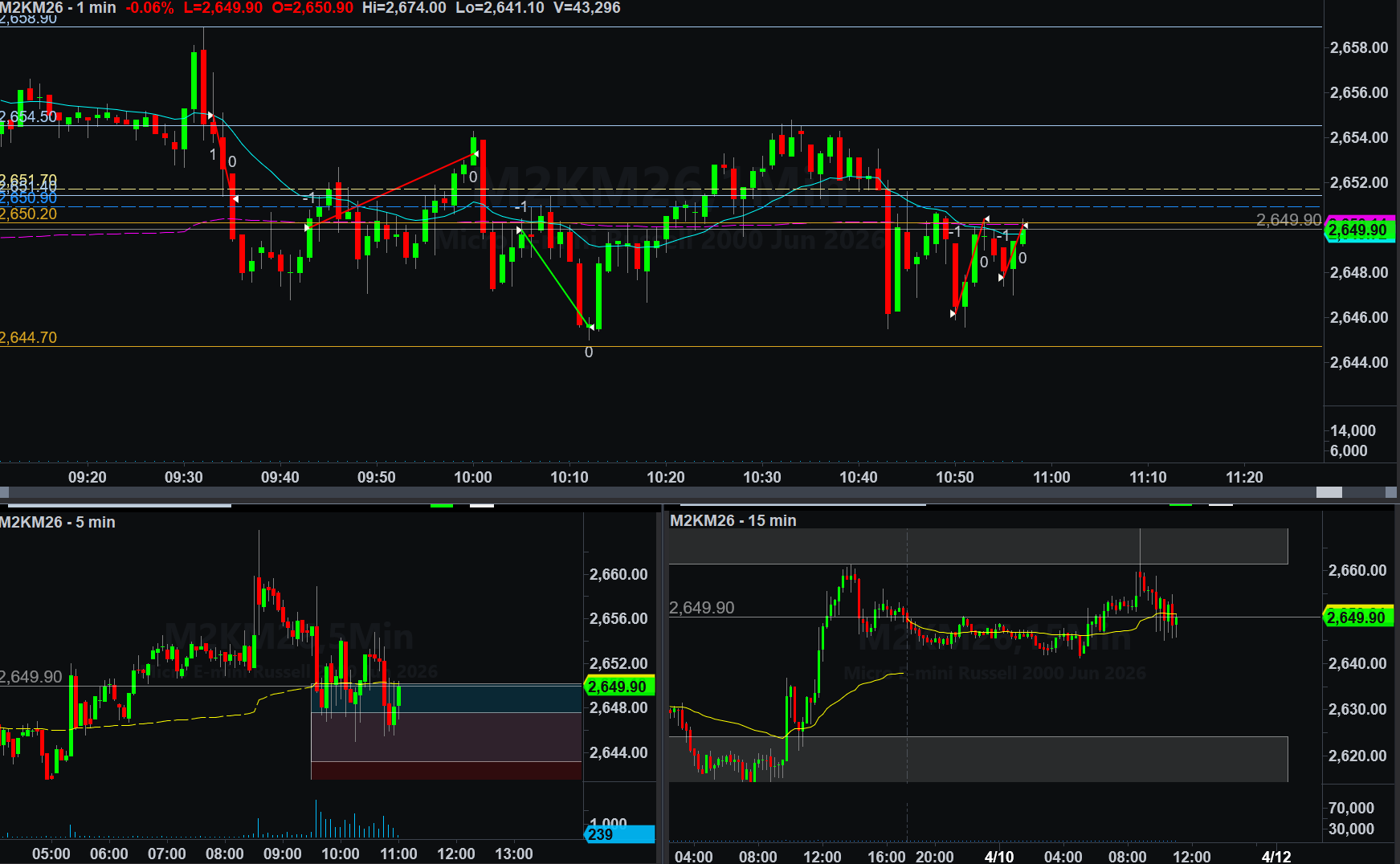Click the orange 2,650.20 price level label

click(29, 214)
